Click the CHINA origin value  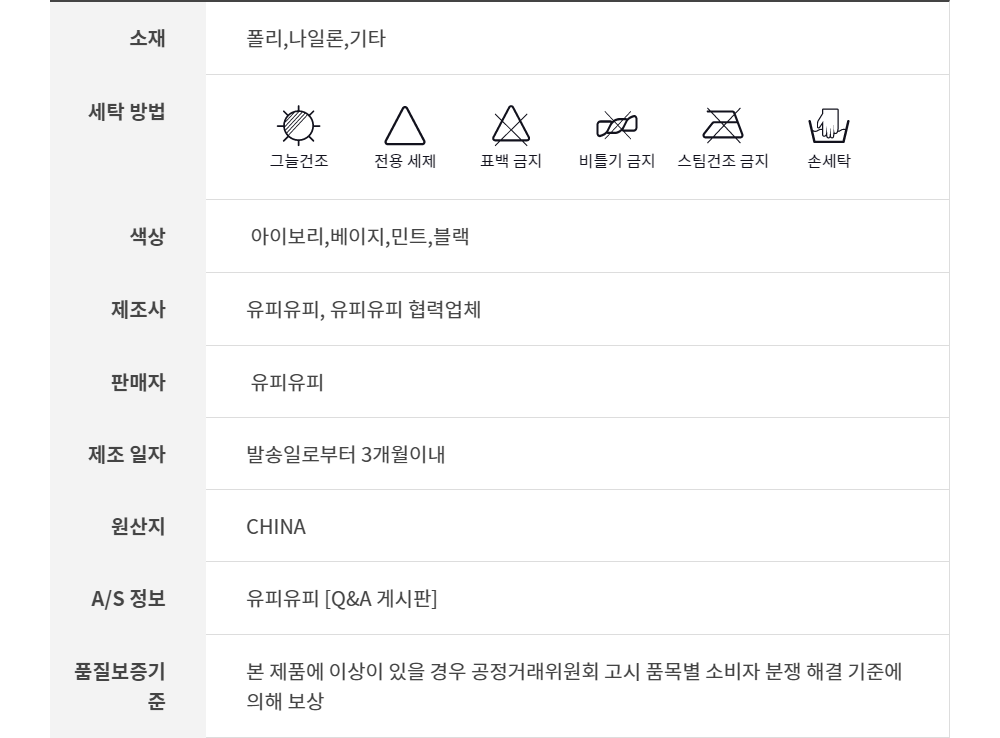click(x=276, y=527)
